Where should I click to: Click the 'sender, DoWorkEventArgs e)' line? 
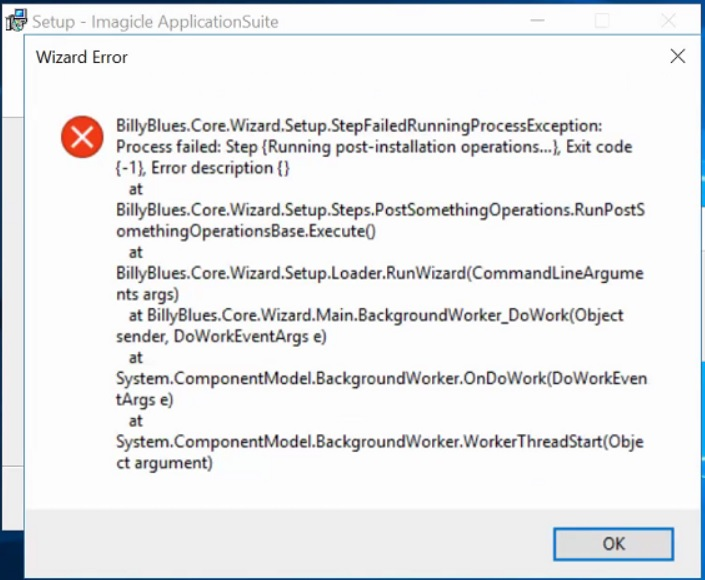pos(221,337)
